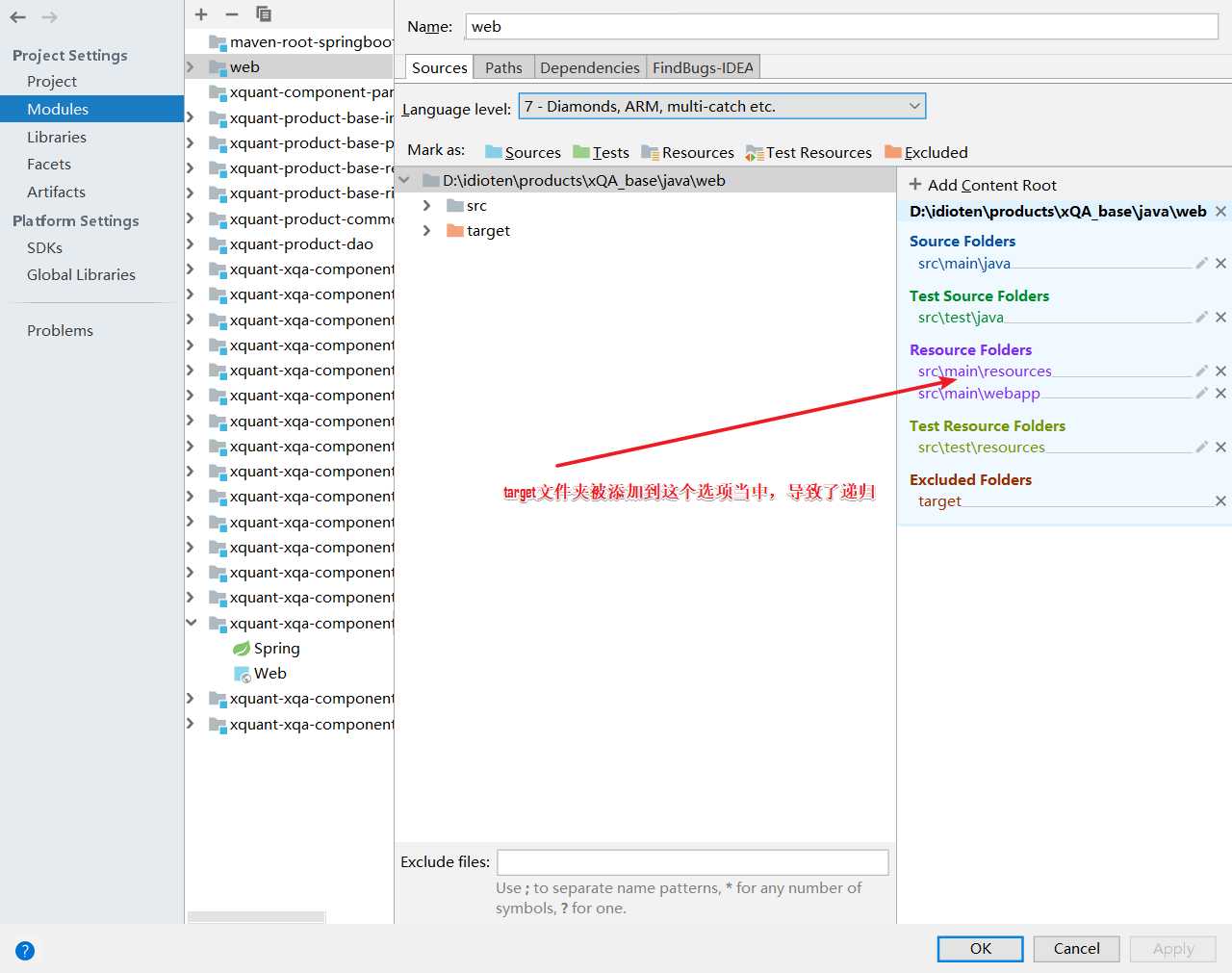Remove content root D:\idioten\products\xQA_base\java\web
Screen dimensions: 1232x973
pyautogui.click(x=1220, y=211)
